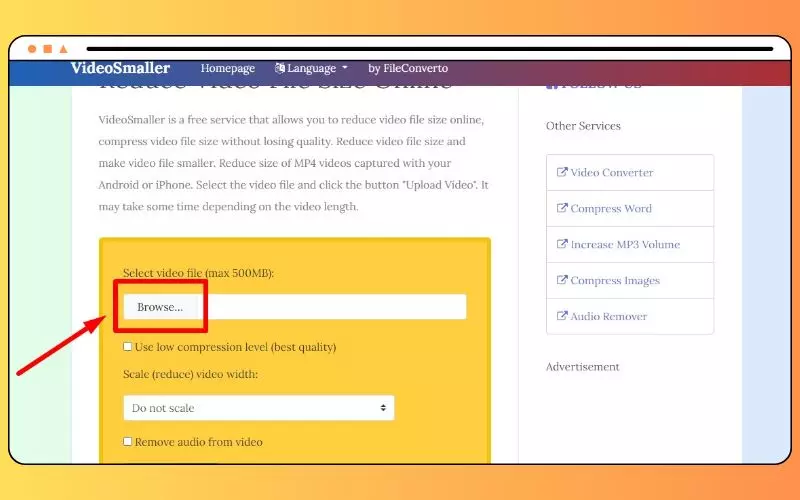Expand the Do not scale dropdown
Viewport: 800px width, 500px height.
point(259,408)
